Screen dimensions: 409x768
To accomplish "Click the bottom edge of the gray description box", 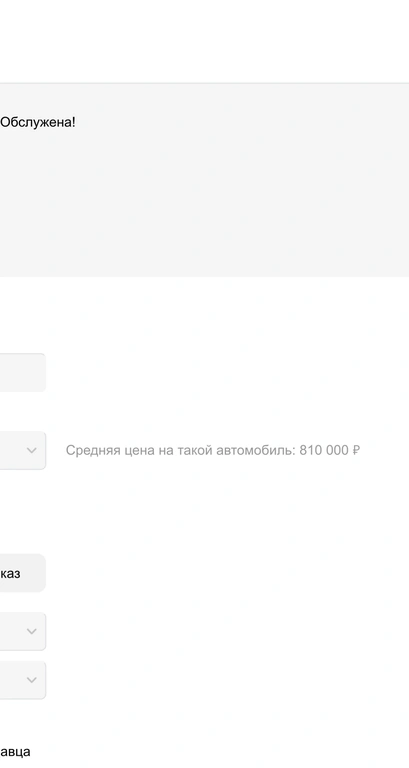I will coord(204,276).
